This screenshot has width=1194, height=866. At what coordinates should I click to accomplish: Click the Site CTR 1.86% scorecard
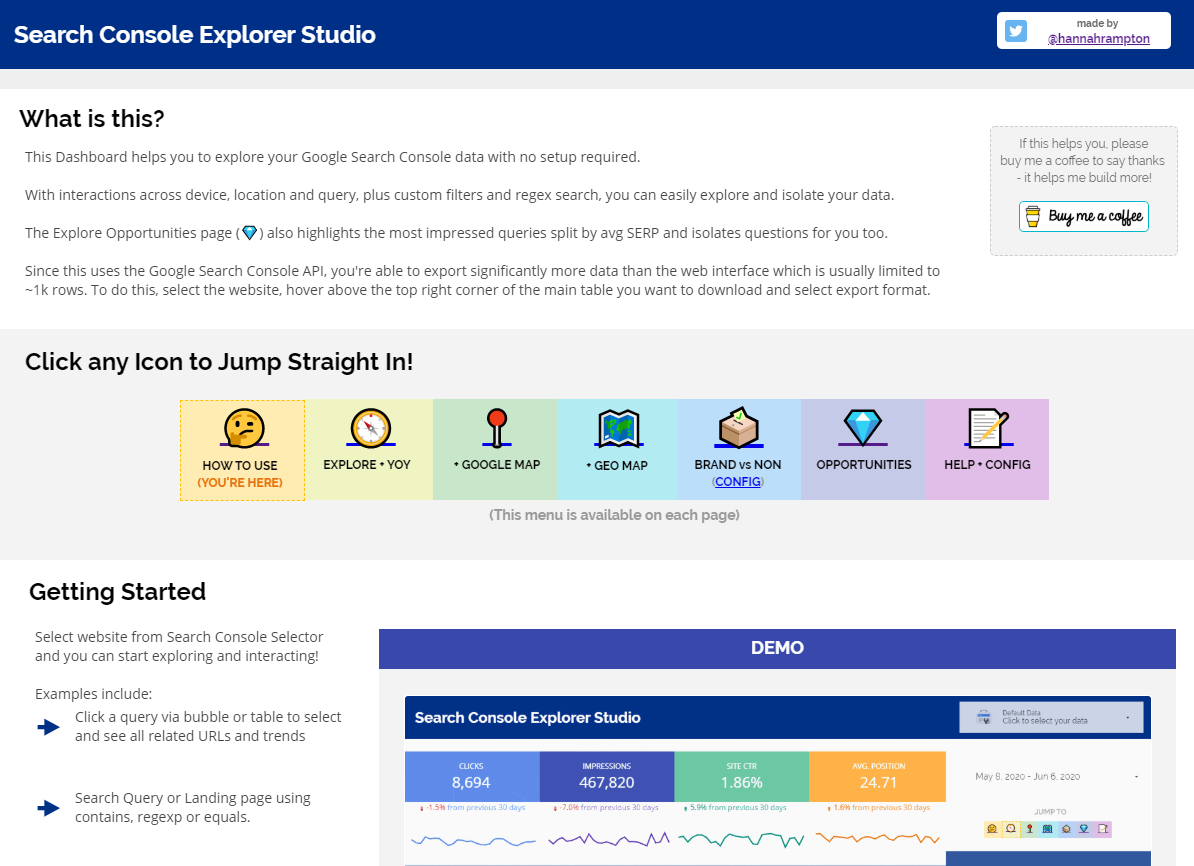pyautogui.click(x=742, y=776)
